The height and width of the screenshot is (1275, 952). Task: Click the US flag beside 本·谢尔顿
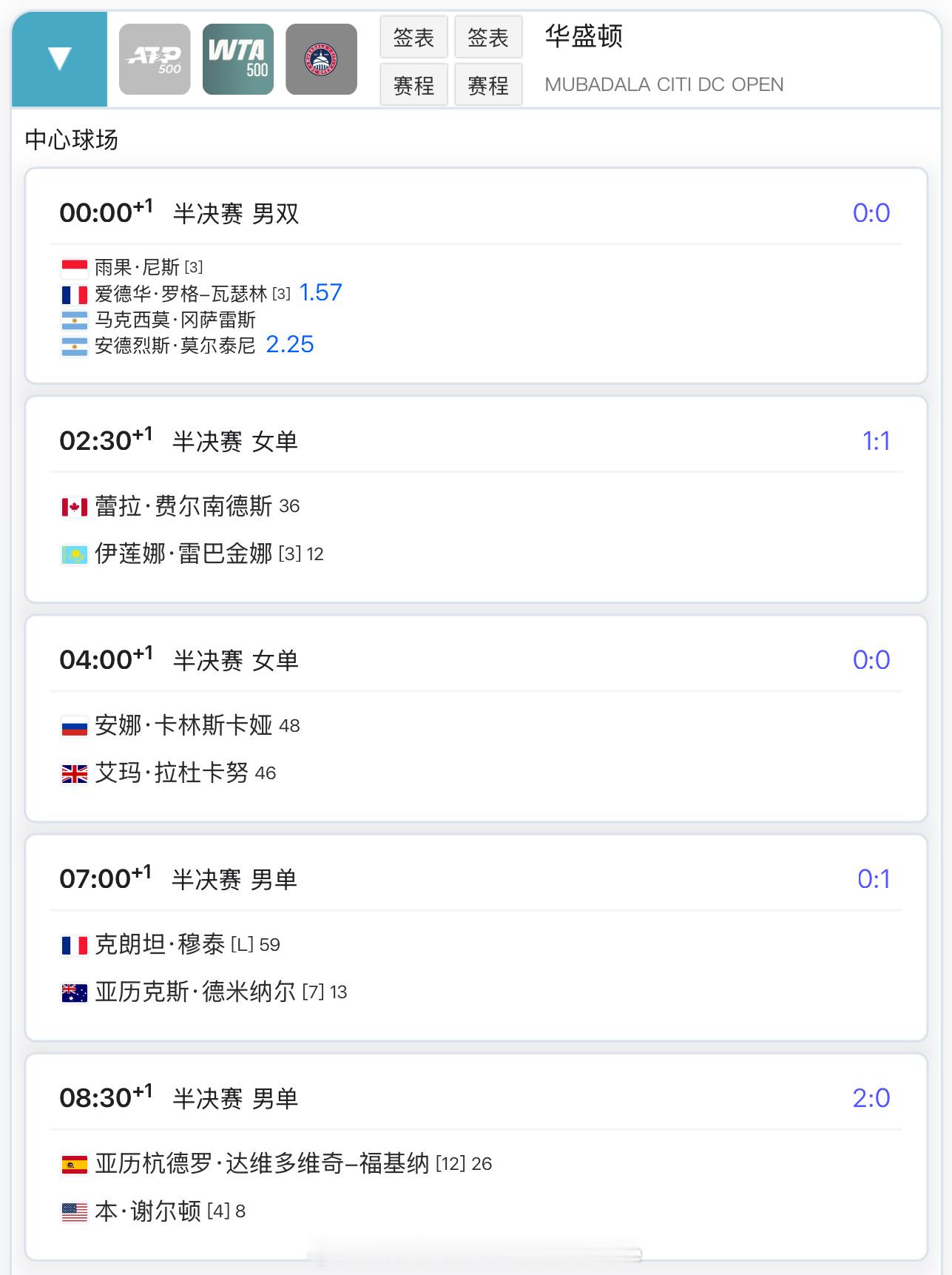75,1212
